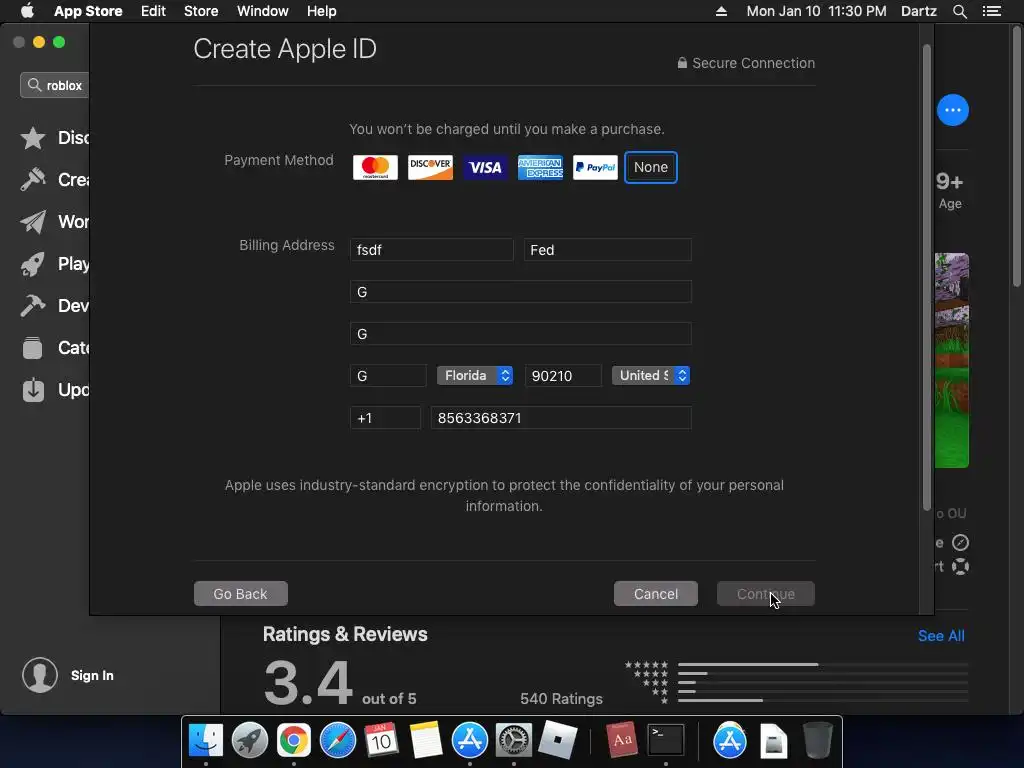
Task: Choose Visa as payment method
Action: click(x=485, y=168)
